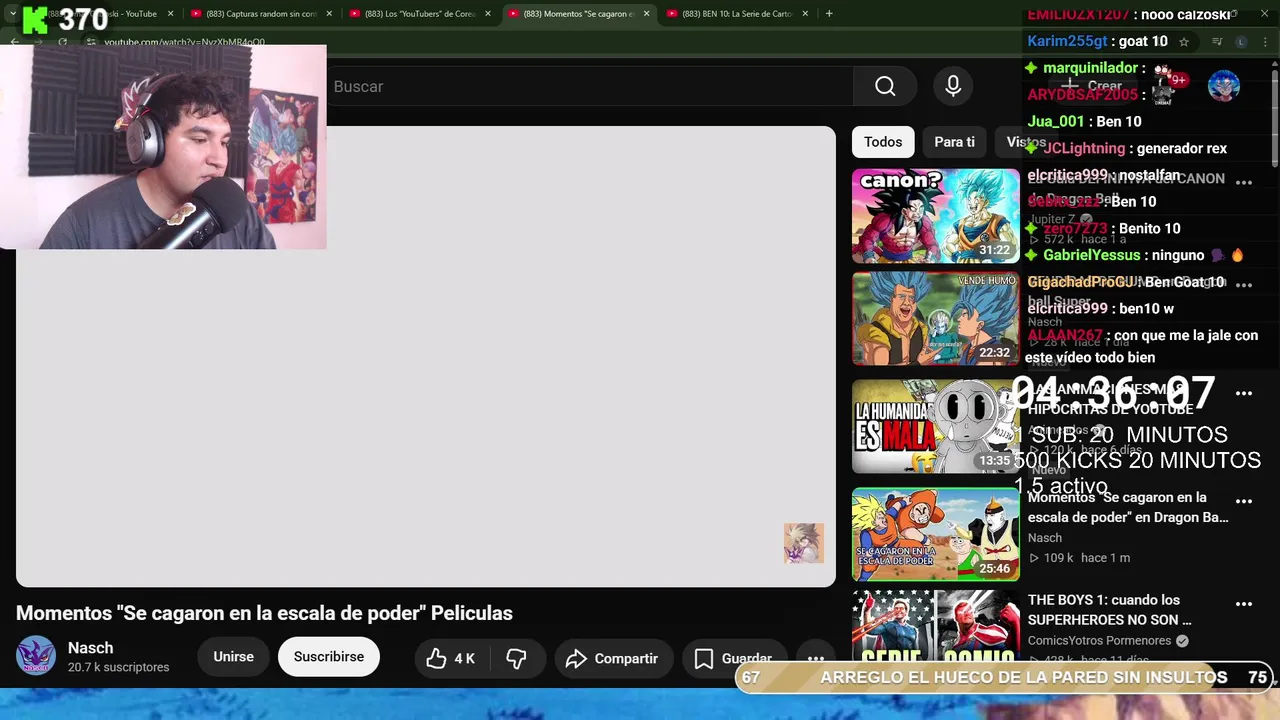Bookmark page with star icon
Screen dimensions: 1280x720
[1184, 42]
